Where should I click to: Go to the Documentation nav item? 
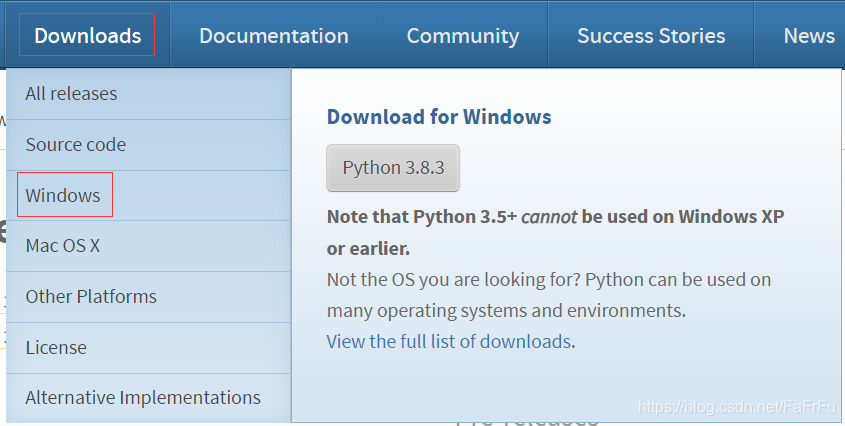[x=274, y=36]
